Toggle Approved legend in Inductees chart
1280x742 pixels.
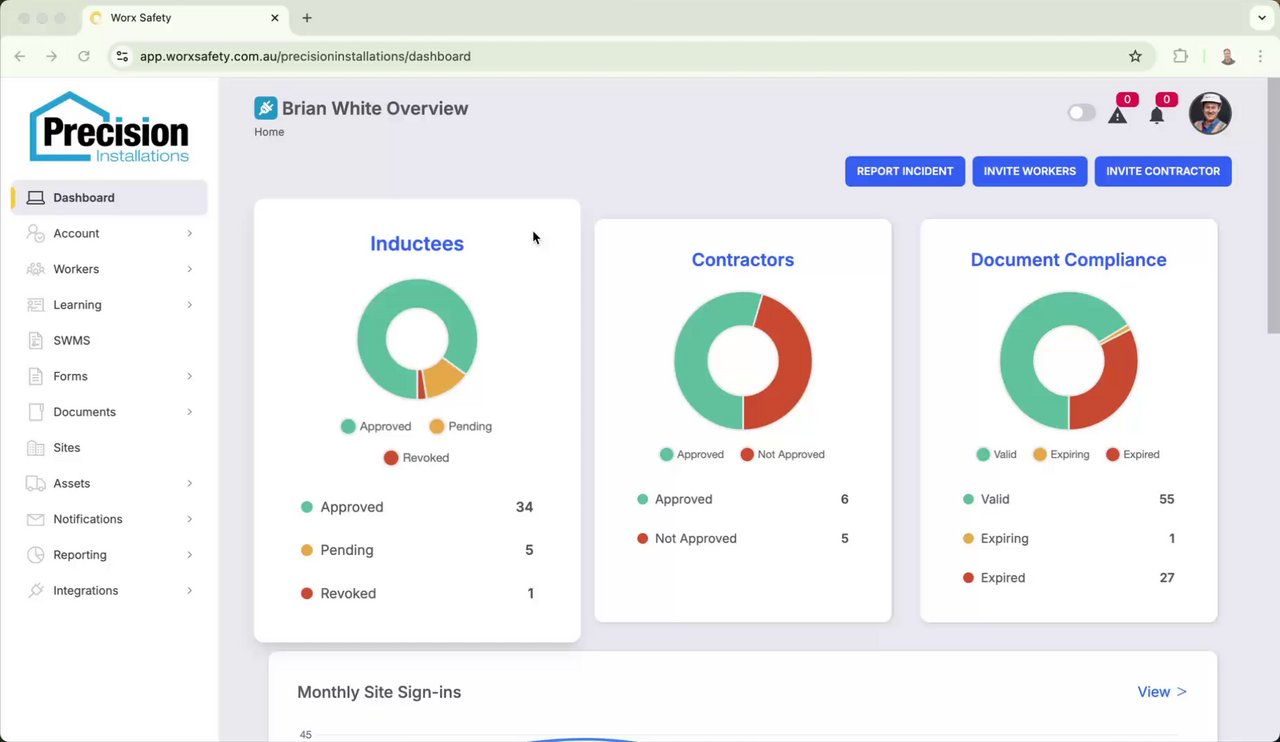376,426
